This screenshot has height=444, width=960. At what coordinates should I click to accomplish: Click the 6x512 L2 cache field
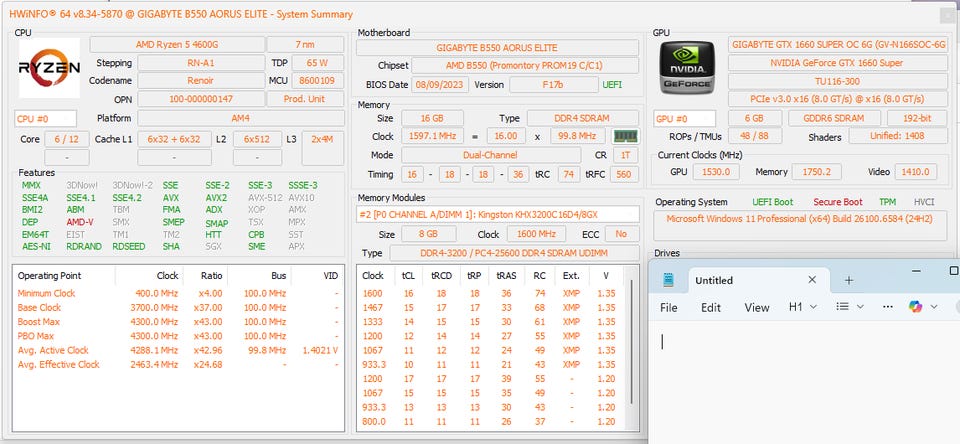(x=258, y=139)
